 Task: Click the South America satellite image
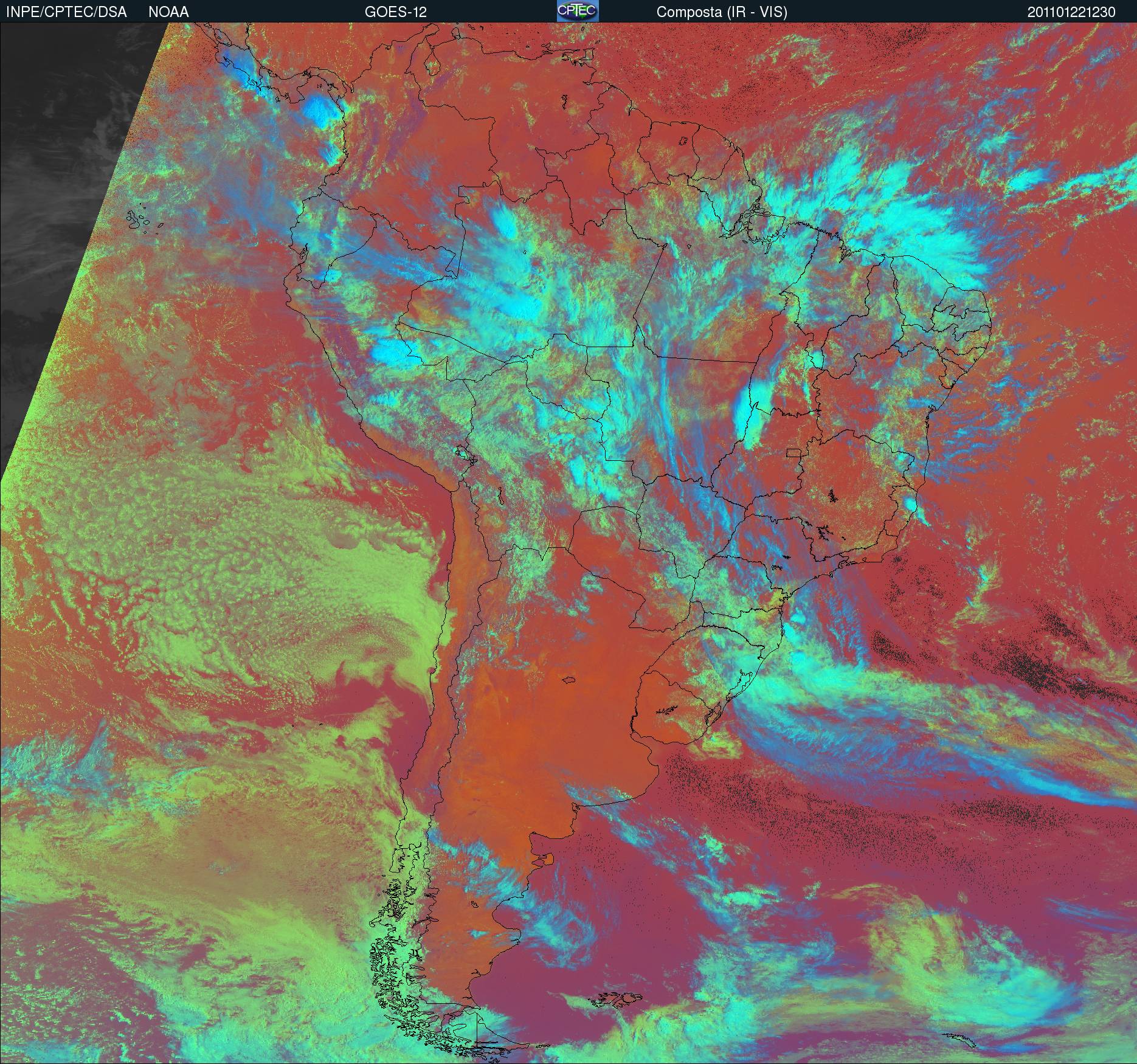[568, 543]
